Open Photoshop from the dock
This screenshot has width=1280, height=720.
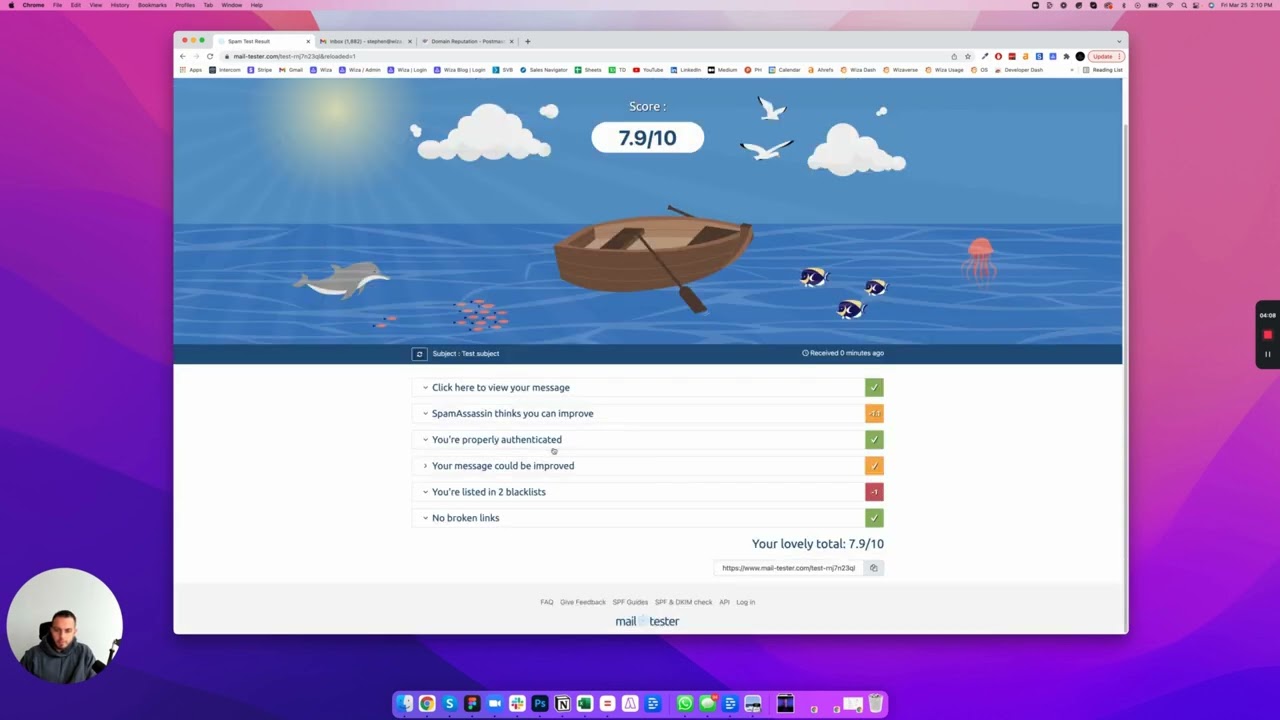click(540, 704)
